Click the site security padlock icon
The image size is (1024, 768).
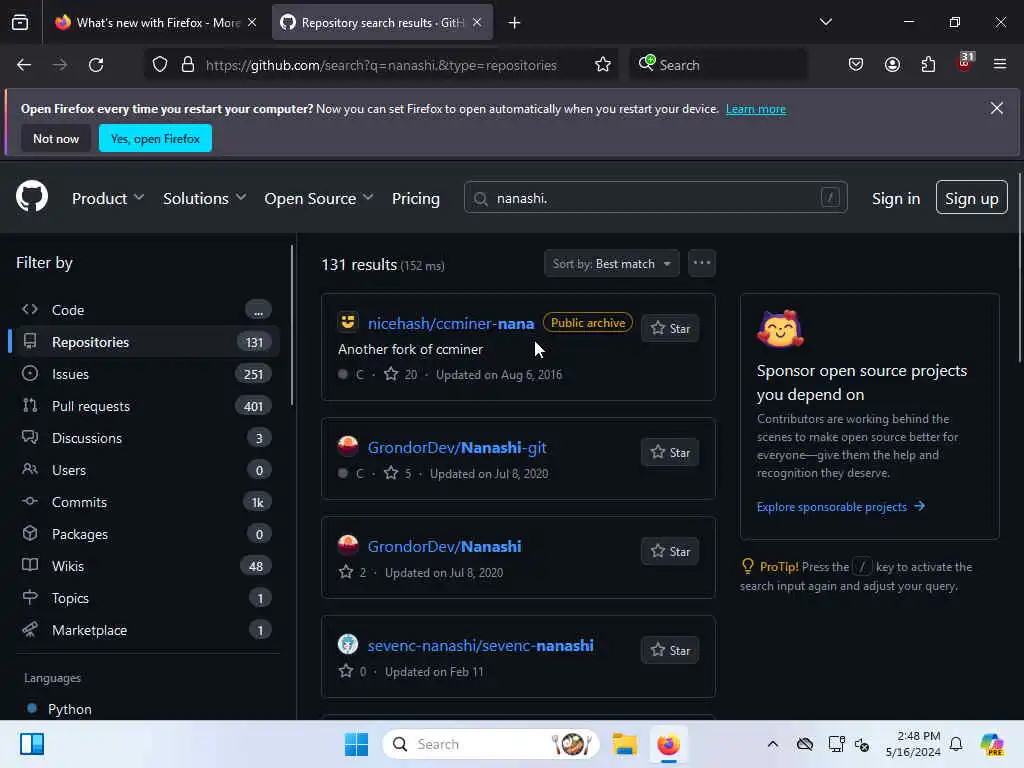[x=188, y=65]
